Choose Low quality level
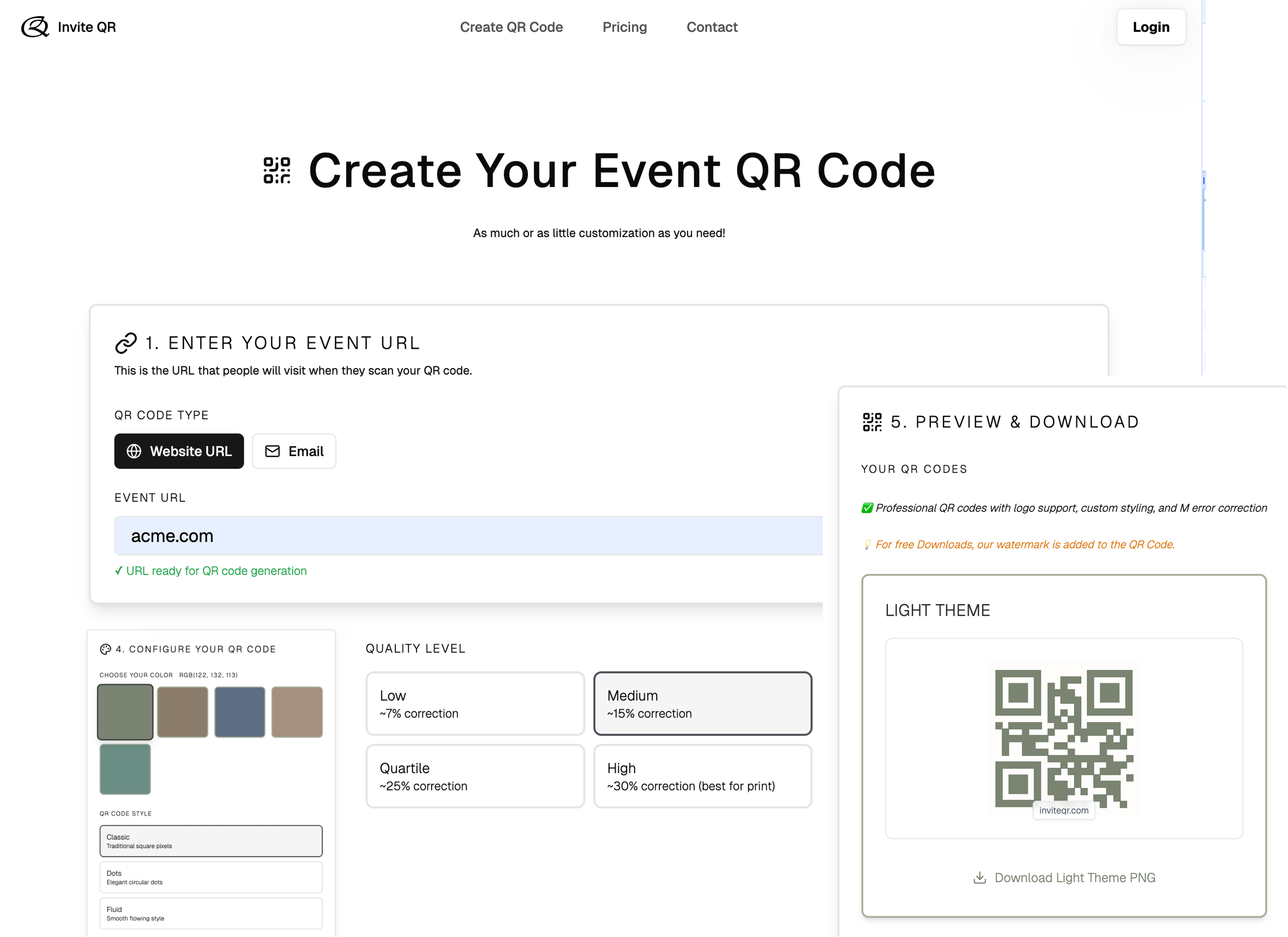The image size is (1288, 937). [x=475, y=704]
